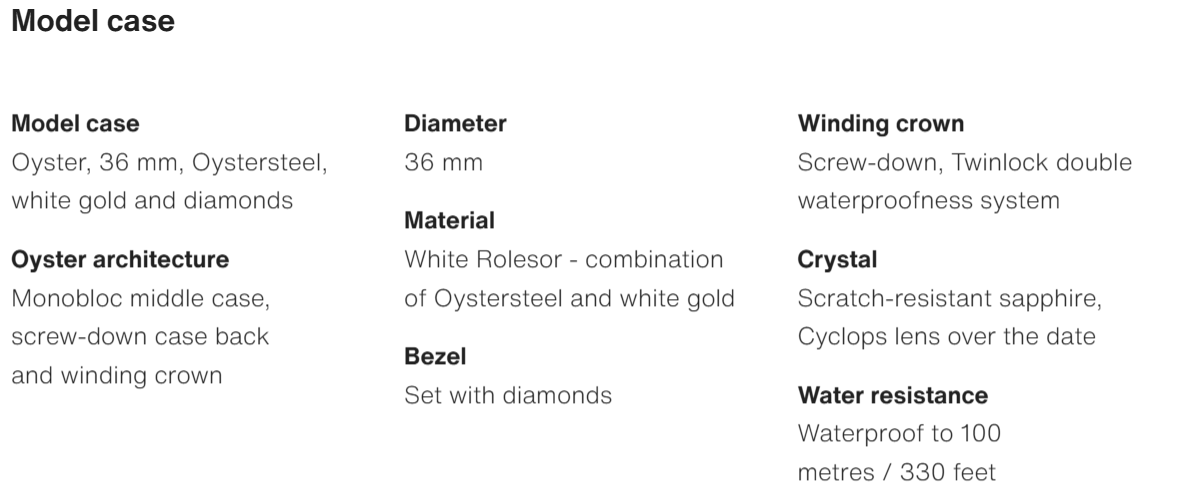Click the 'Material' spec label
Screen dimensions: 1199x496
coord(449,220)
